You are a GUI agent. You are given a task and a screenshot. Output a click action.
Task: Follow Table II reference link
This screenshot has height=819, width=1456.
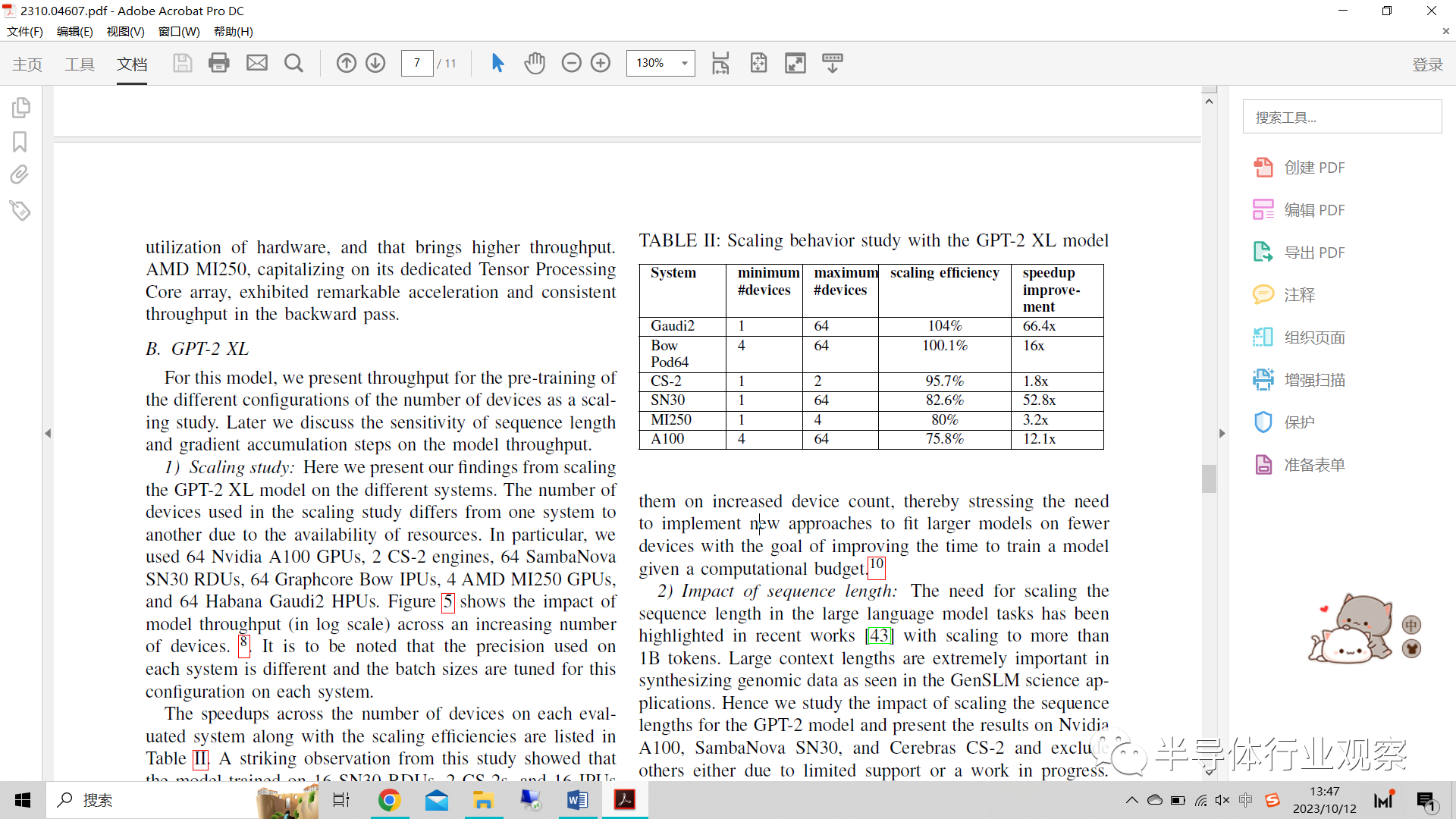point(200,759)
